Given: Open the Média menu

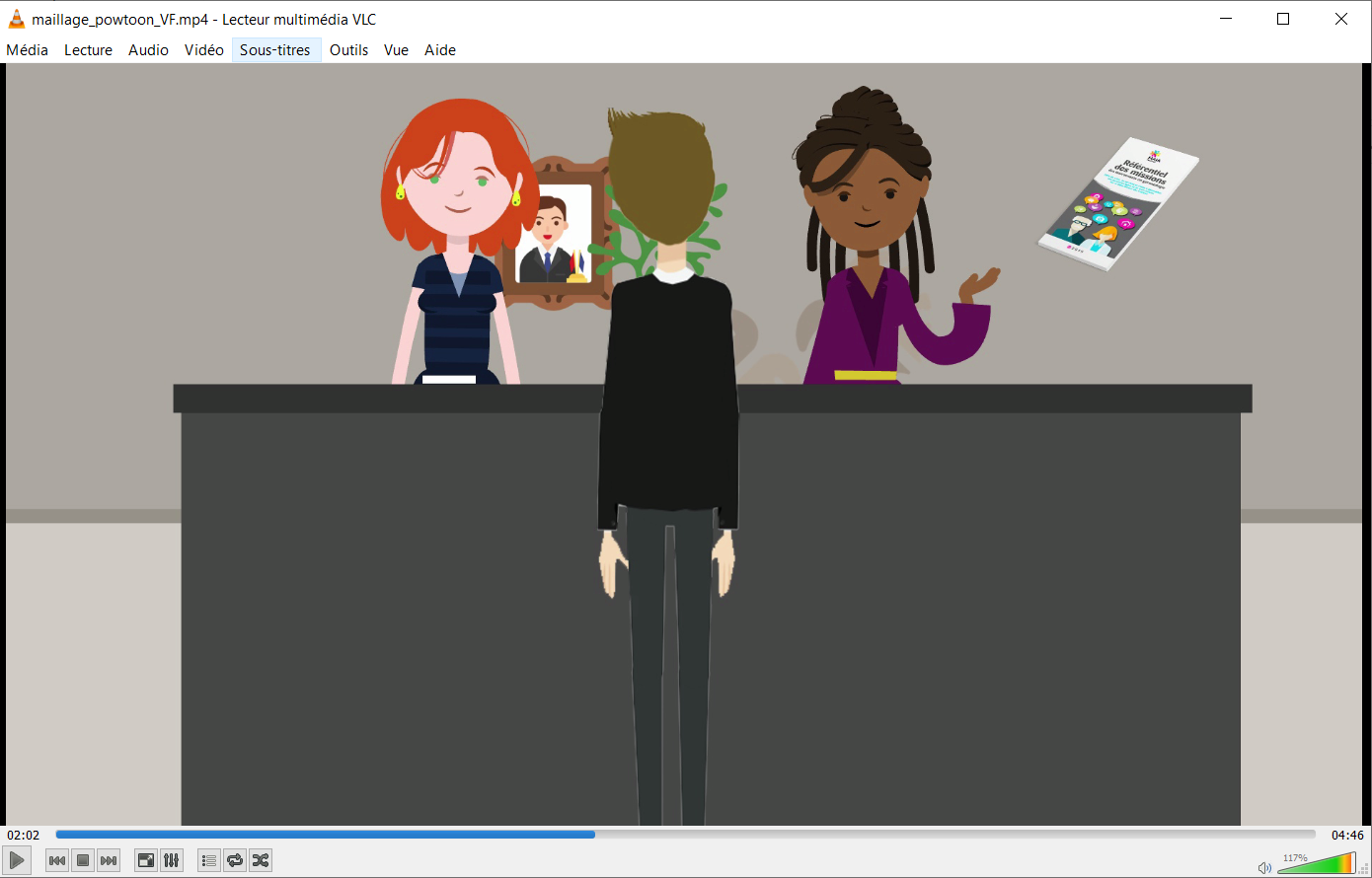Looking at the screenshot, I should pyautogui.click(x=28, y=50).
